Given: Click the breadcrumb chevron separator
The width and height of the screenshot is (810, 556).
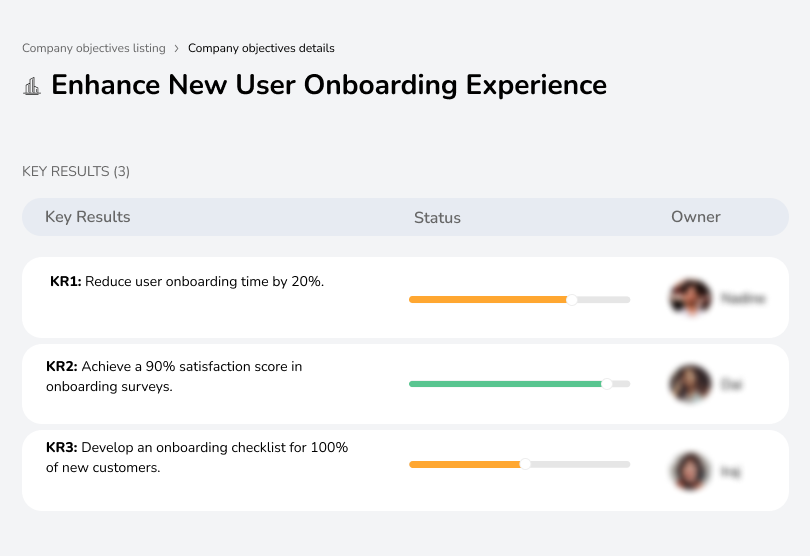Looking at the screenshot, I should 177,49.
